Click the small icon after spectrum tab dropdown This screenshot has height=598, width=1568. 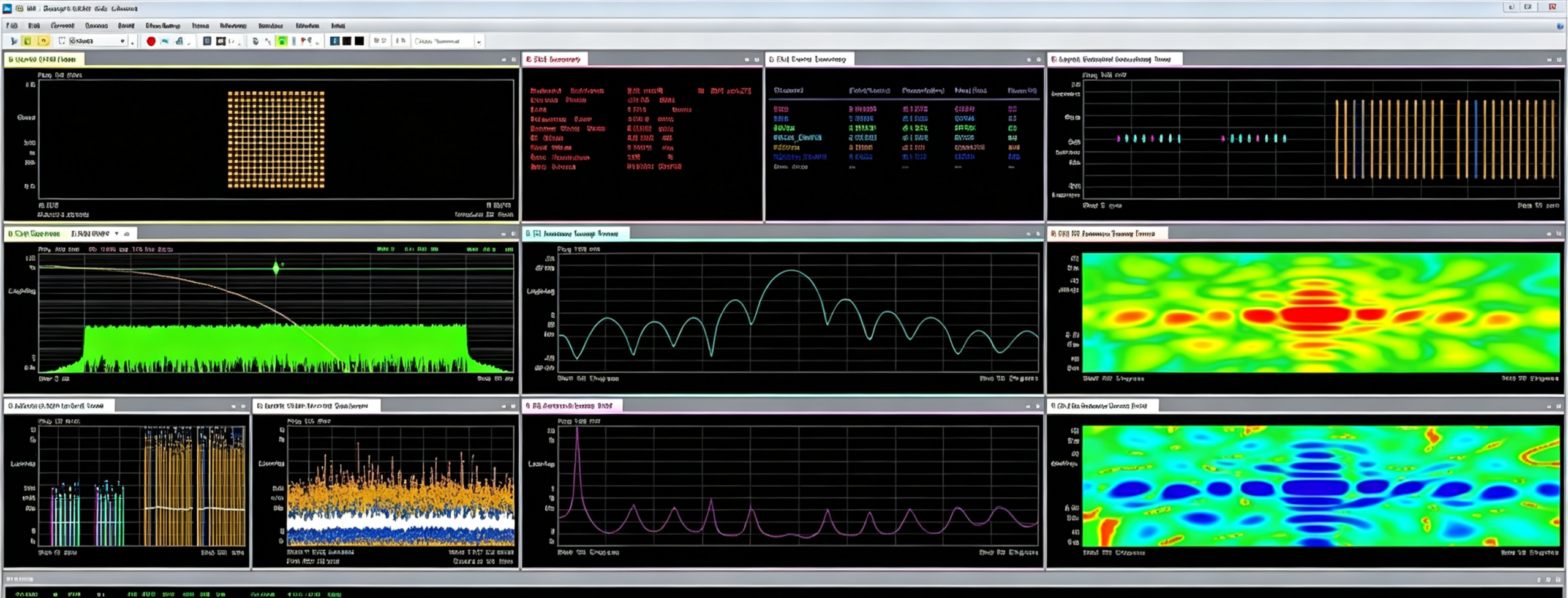[127, 234]
